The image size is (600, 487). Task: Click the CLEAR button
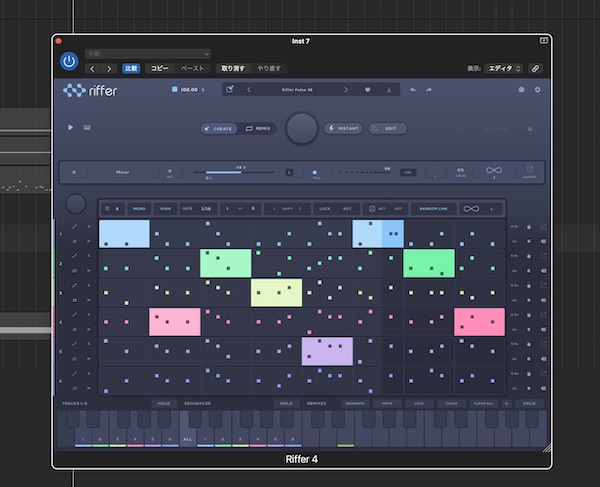[x=451, y=404]
